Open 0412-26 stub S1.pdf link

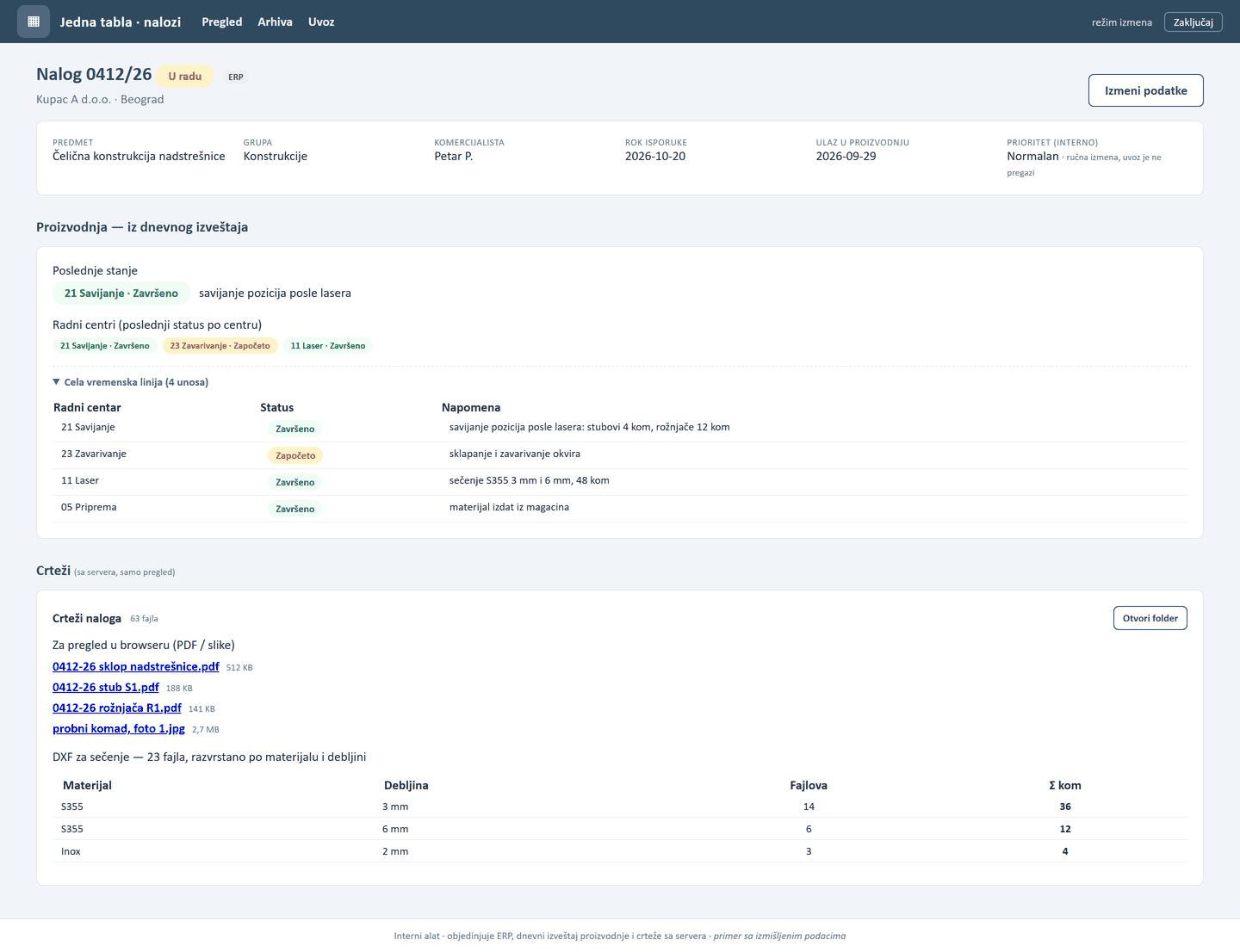click(x=106, y=687)
